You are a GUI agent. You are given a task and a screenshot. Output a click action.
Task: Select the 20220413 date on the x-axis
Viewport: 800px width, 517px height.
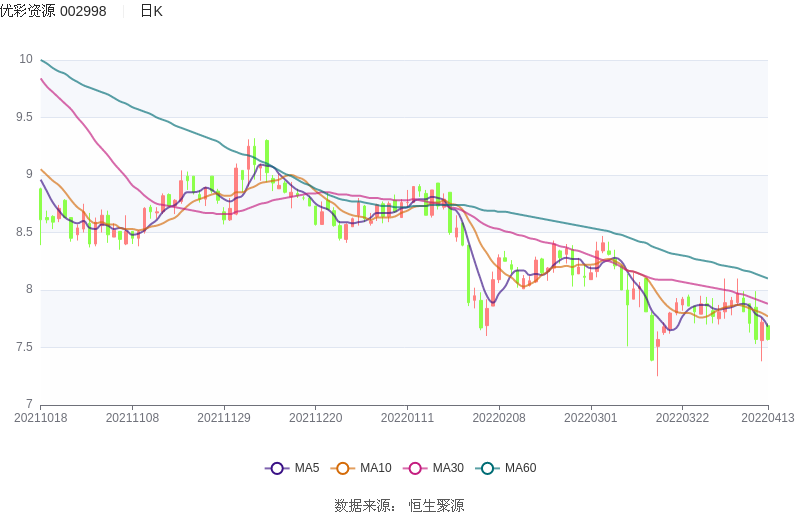coord(768,418)
